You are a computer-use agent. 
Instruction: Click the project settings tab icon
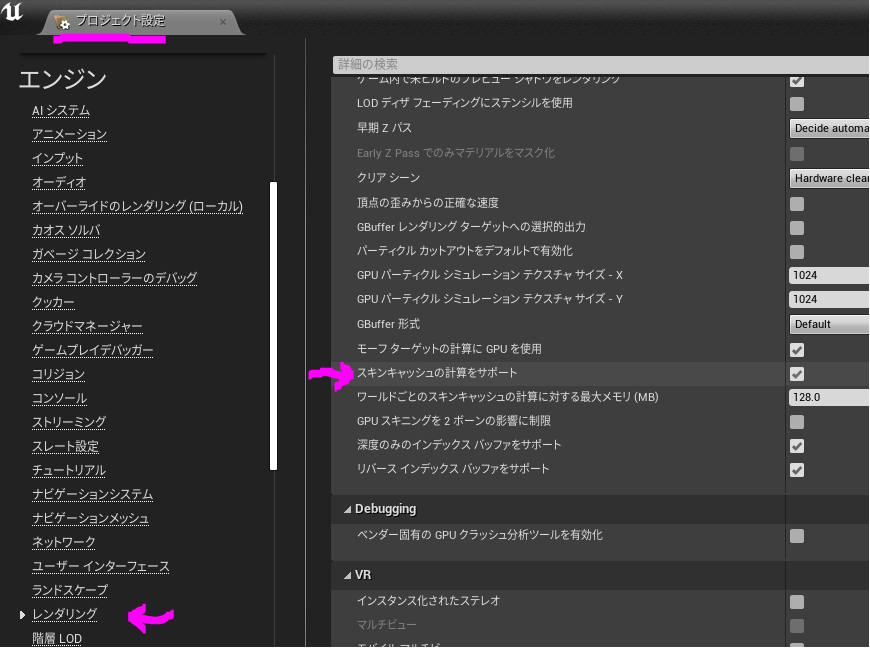62,22
